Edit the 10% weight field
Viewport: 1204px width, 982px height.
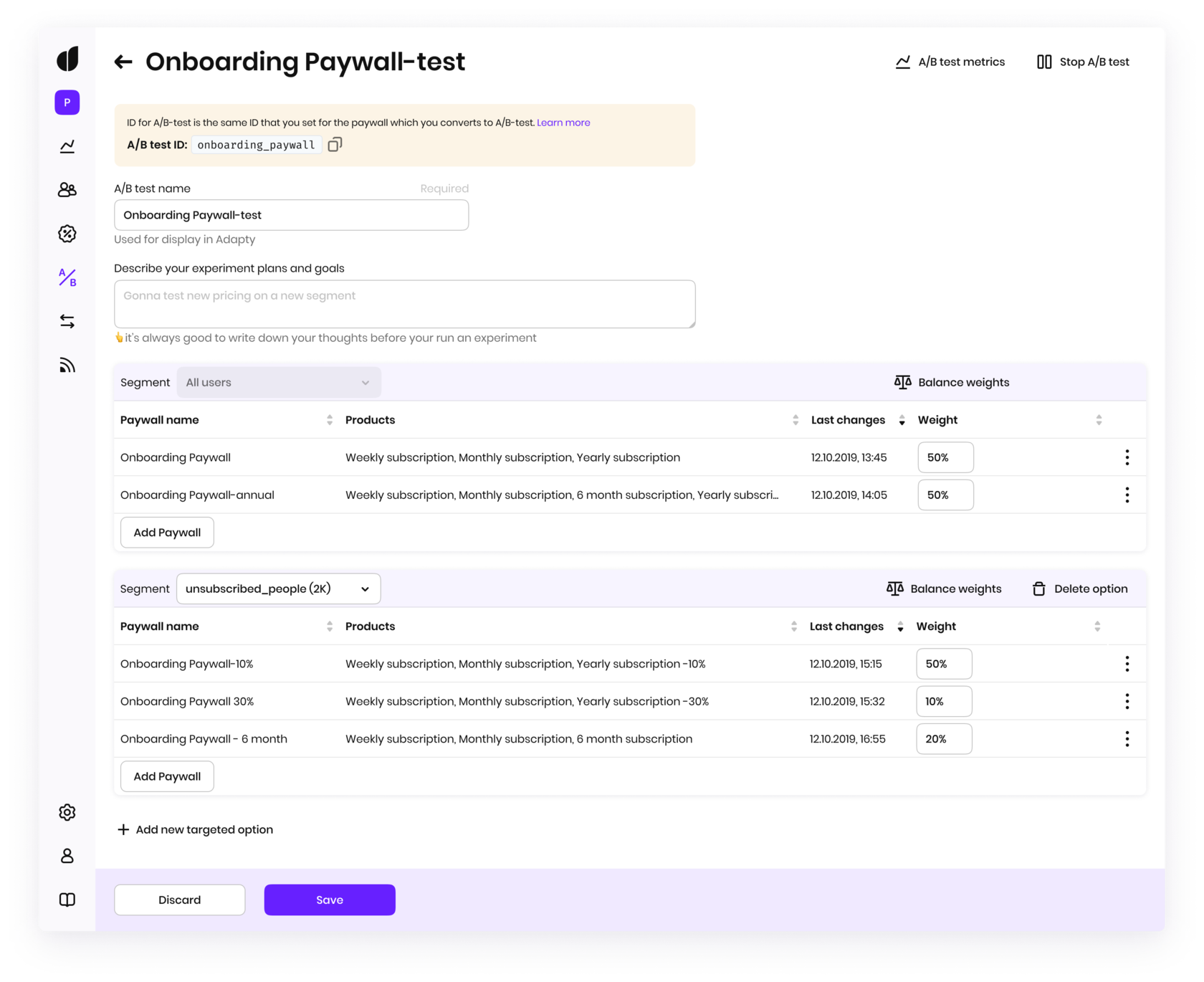coord(945,701)
